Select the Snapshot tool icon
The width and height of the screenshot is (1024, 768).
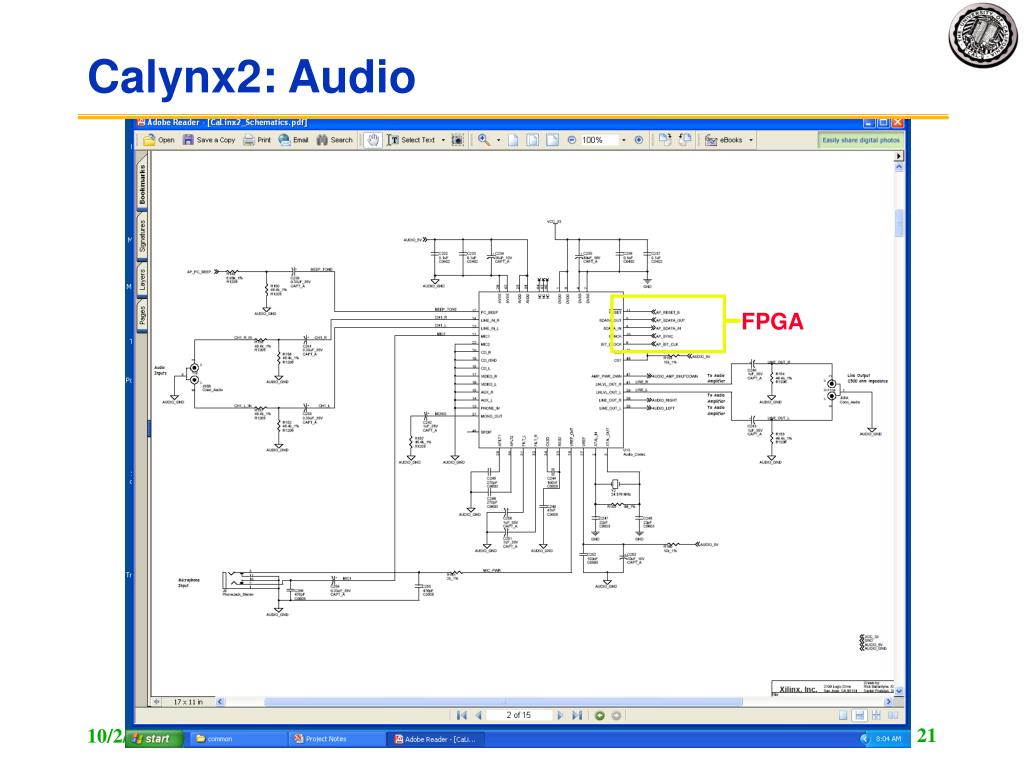[x=458, y=140]
